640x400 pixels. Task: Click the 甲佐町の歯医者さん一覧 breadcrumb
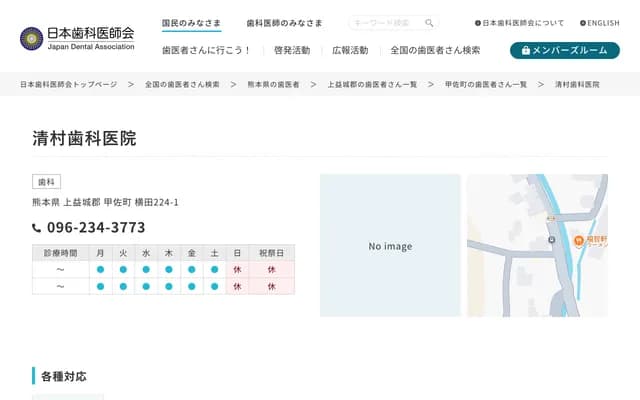click(485, 85)
